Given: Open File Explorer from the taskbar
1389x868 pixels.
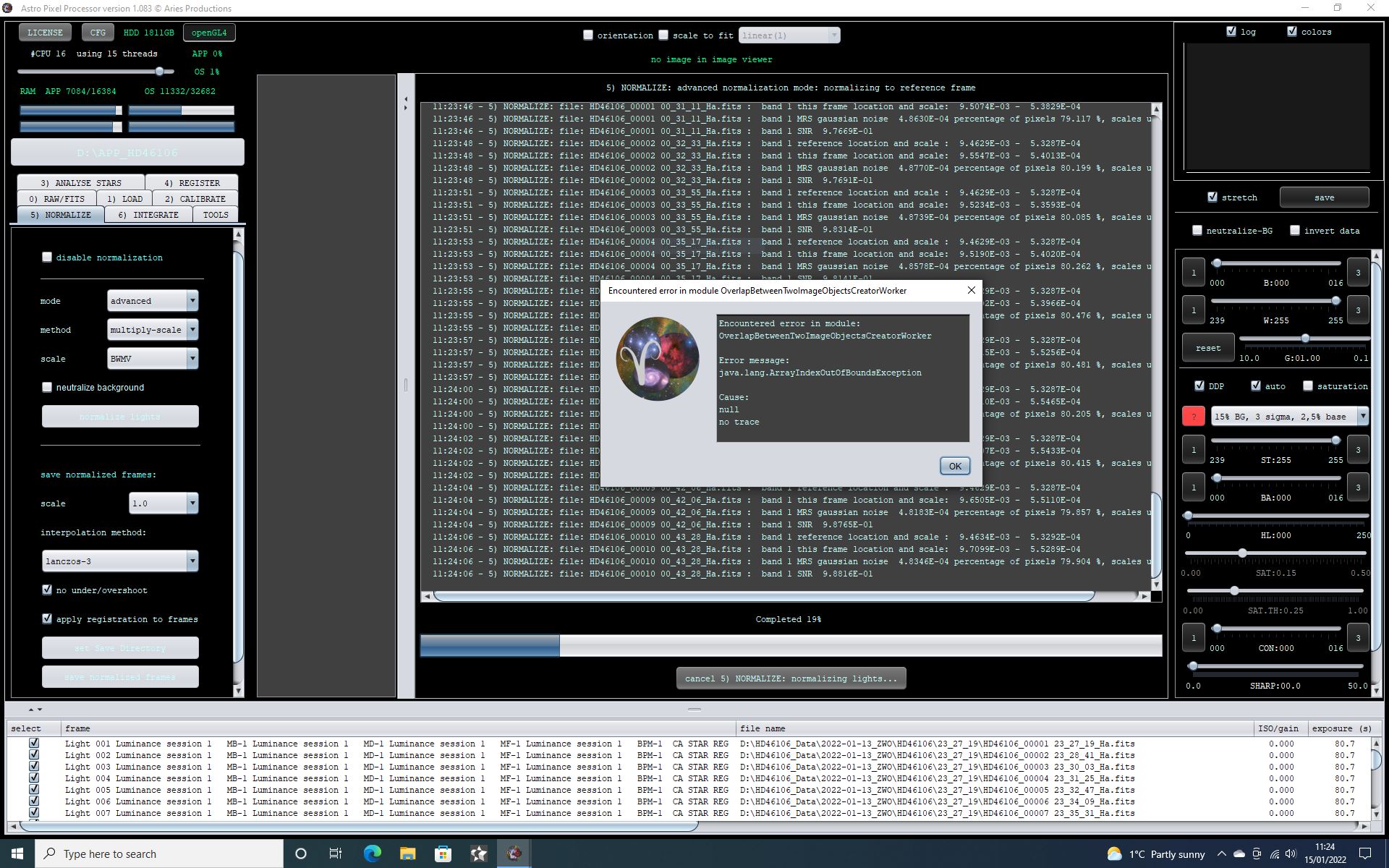Looking at the screenshot, I should pyautogui.click(x=407, y=854).
